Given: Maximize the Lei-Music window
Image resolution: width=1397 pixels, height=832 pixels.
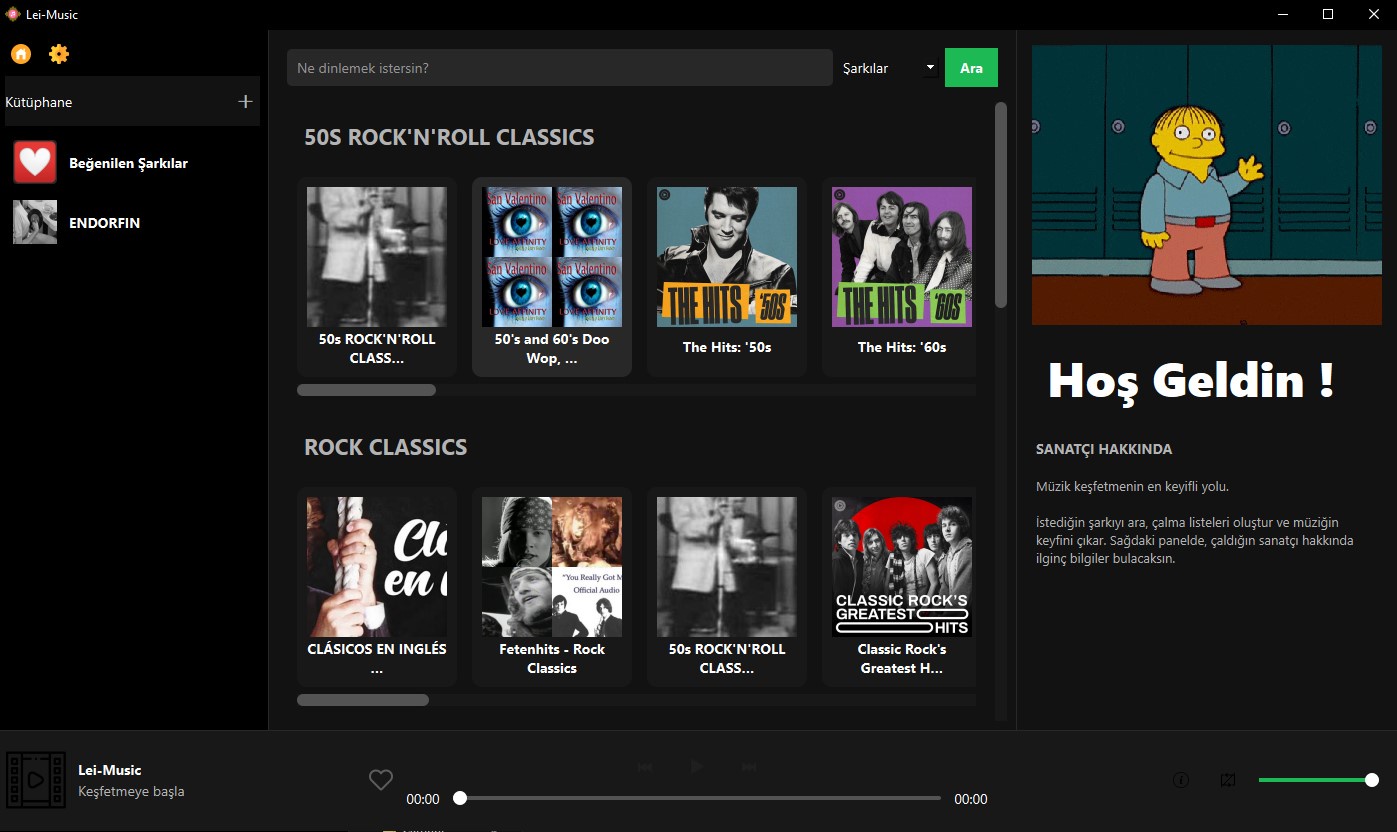Looking at the screenshot, I should click(1328, 14).
